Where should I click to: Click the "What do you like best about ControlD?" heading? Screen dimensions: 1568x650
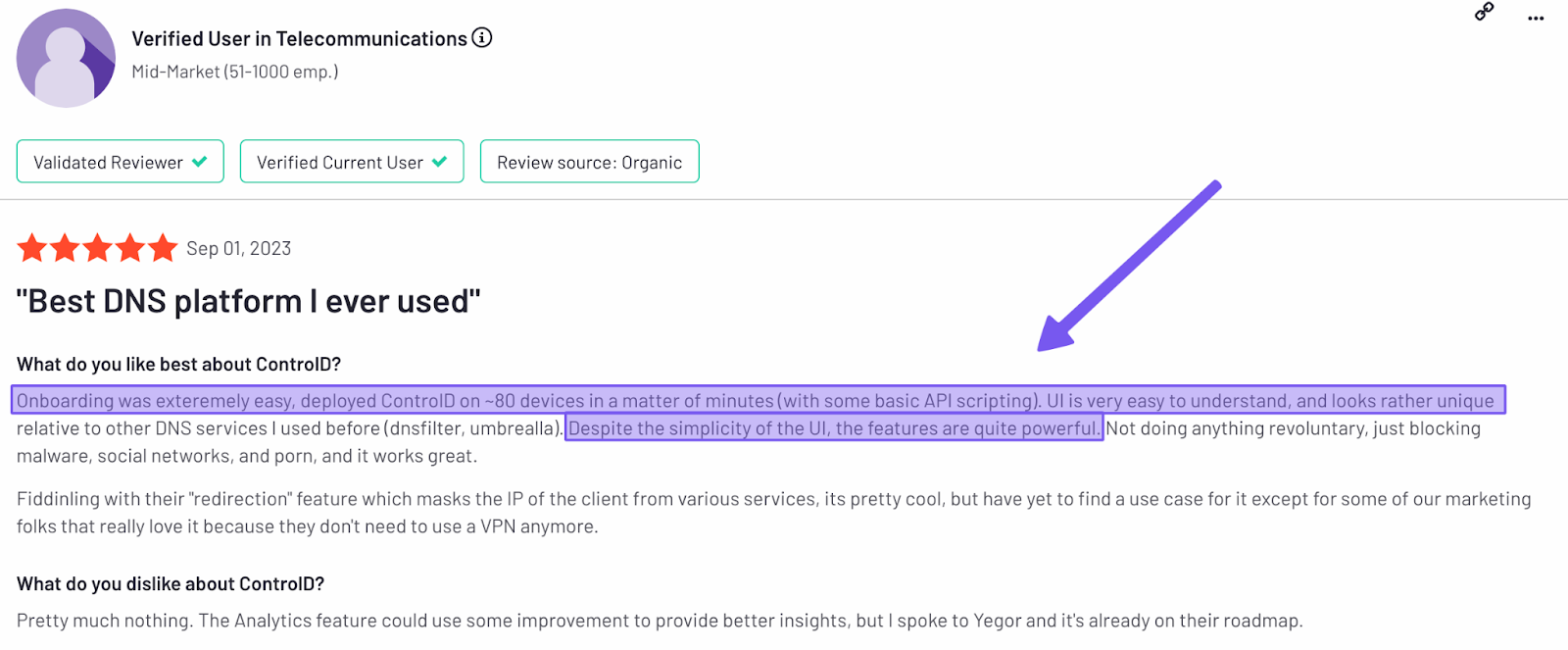178,365
